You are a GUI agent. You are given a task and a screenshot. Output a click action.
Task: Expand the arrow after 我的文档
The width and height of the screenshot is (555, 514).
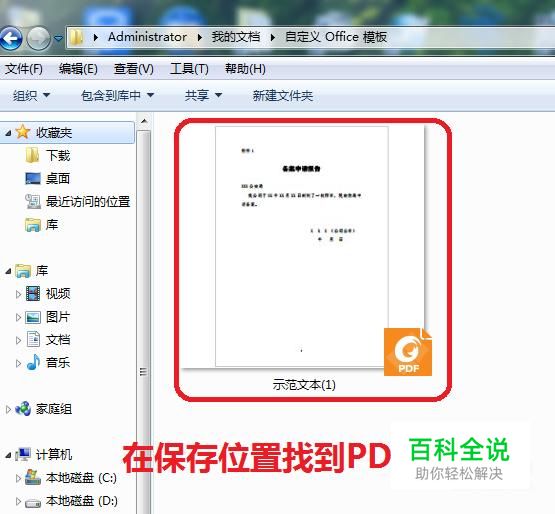tap(273, 37)
